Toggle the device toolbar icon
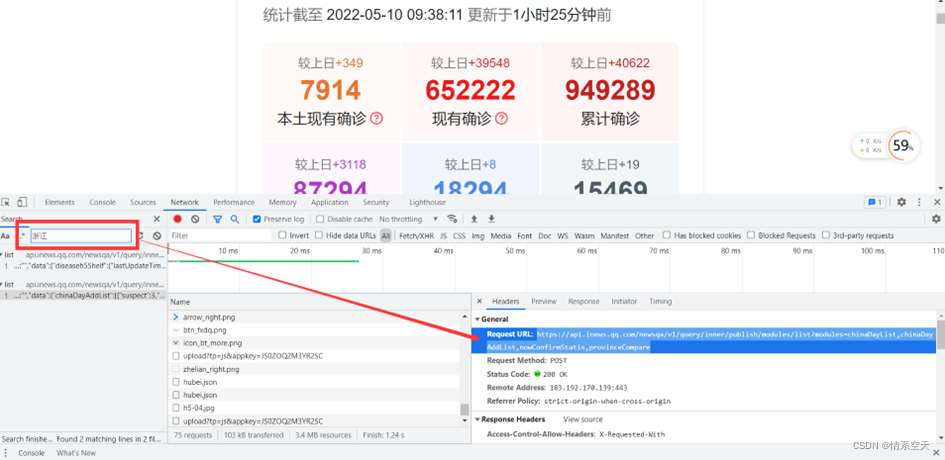The image size is (945, 460). (22, 202)
